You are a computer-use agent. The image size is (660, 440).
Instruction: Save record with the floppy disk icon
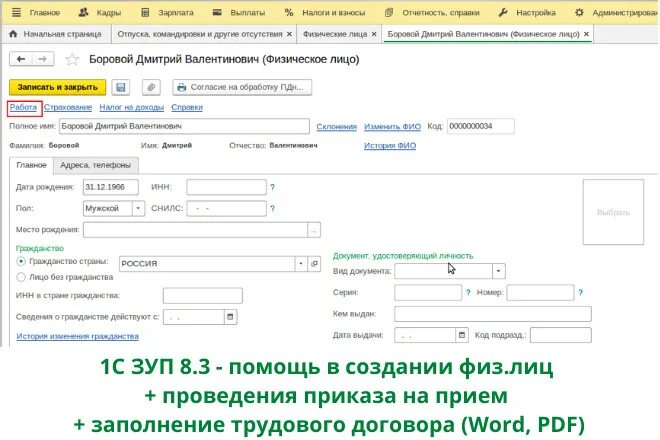[121, 87]
